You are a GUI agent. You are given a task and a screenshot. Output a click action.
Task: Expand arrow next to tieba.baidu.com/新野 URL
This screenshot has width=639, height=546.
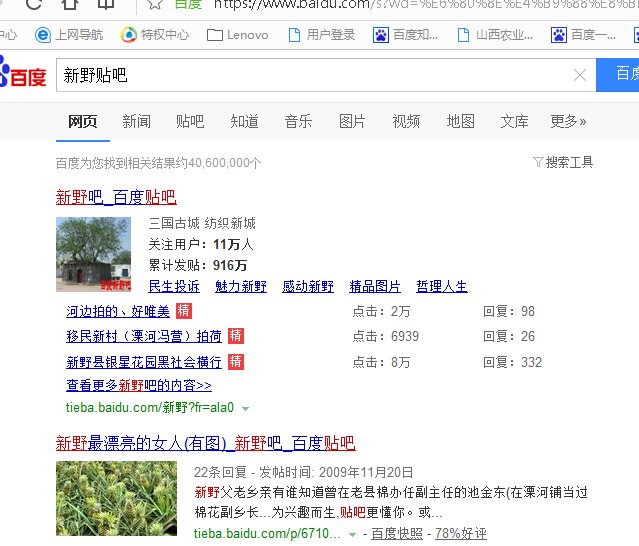[x=245, y=408]
